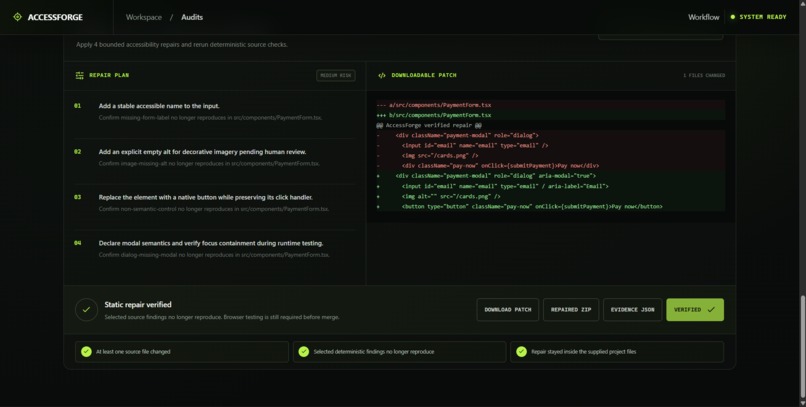Image resolution: width=806 pixels, height=407 pixels.
Task: Click the 'At least one source file changed' text
Action: click(133, 352)
